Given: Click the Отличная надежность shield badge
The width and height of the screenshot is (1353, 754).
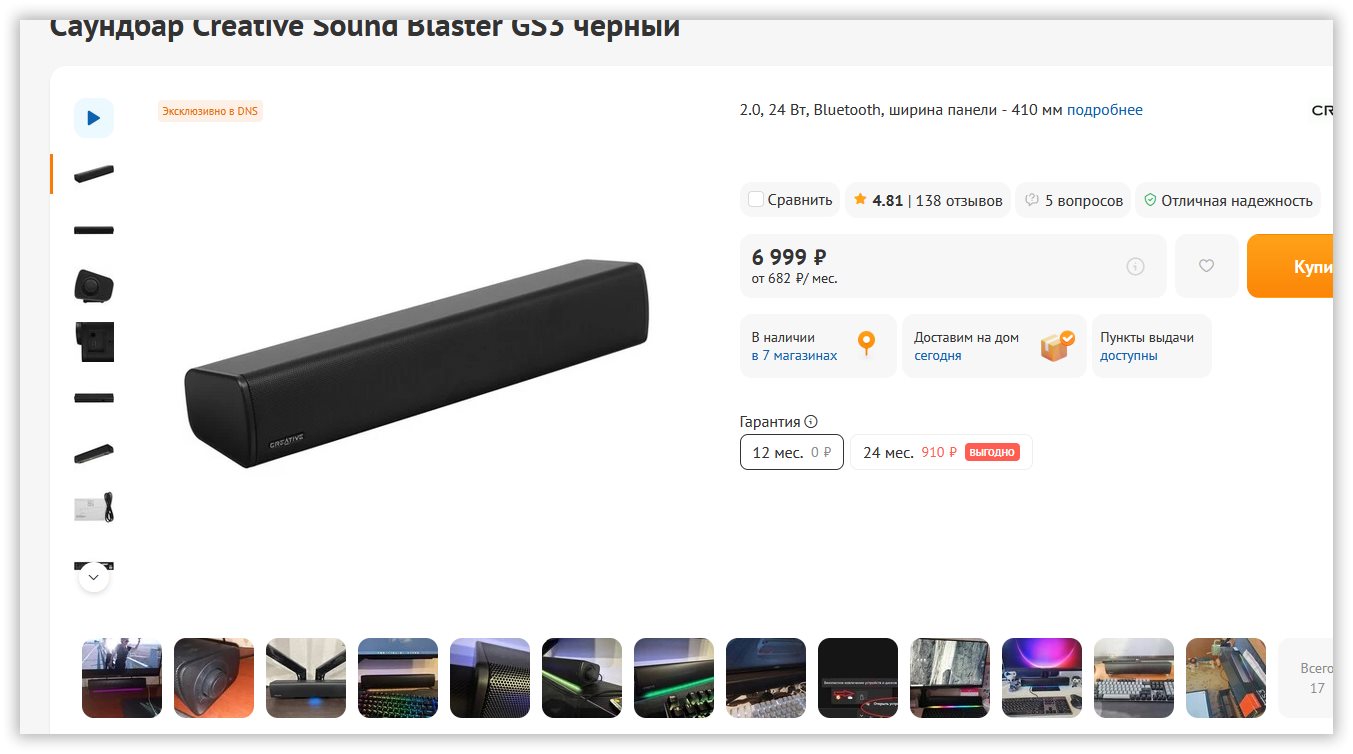Looking at the screenshot, I should point(1228,200).
